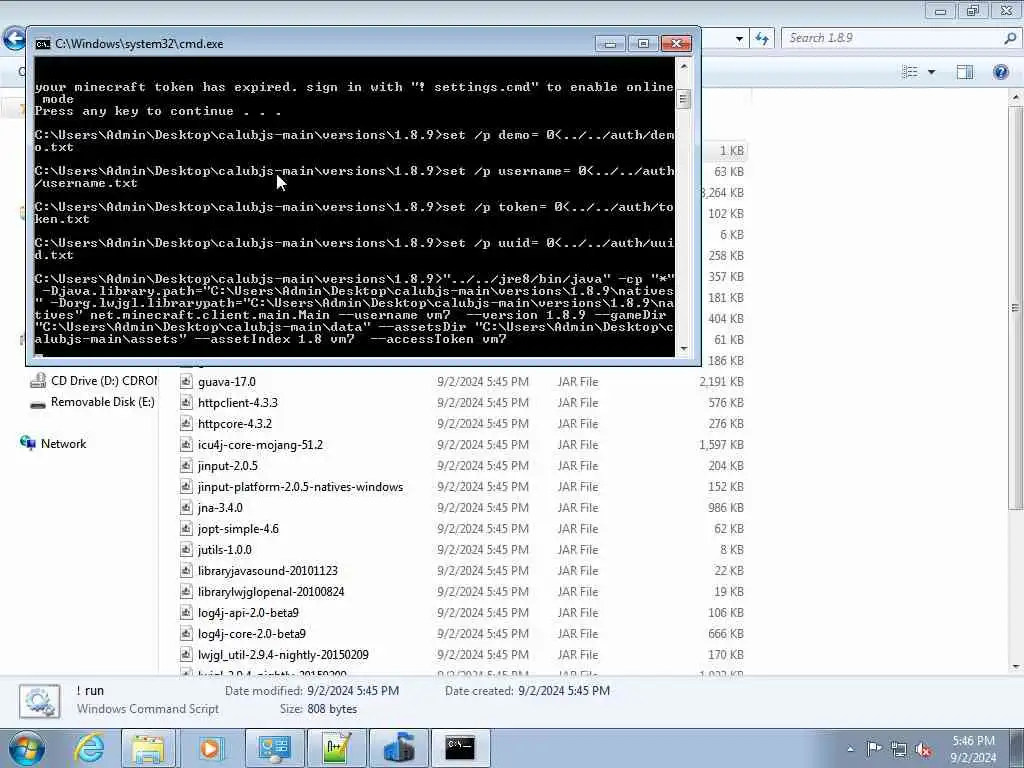
Task: Click cmd scrollbar up arrow
Action: pyautogui.click(x=684, y=66)
